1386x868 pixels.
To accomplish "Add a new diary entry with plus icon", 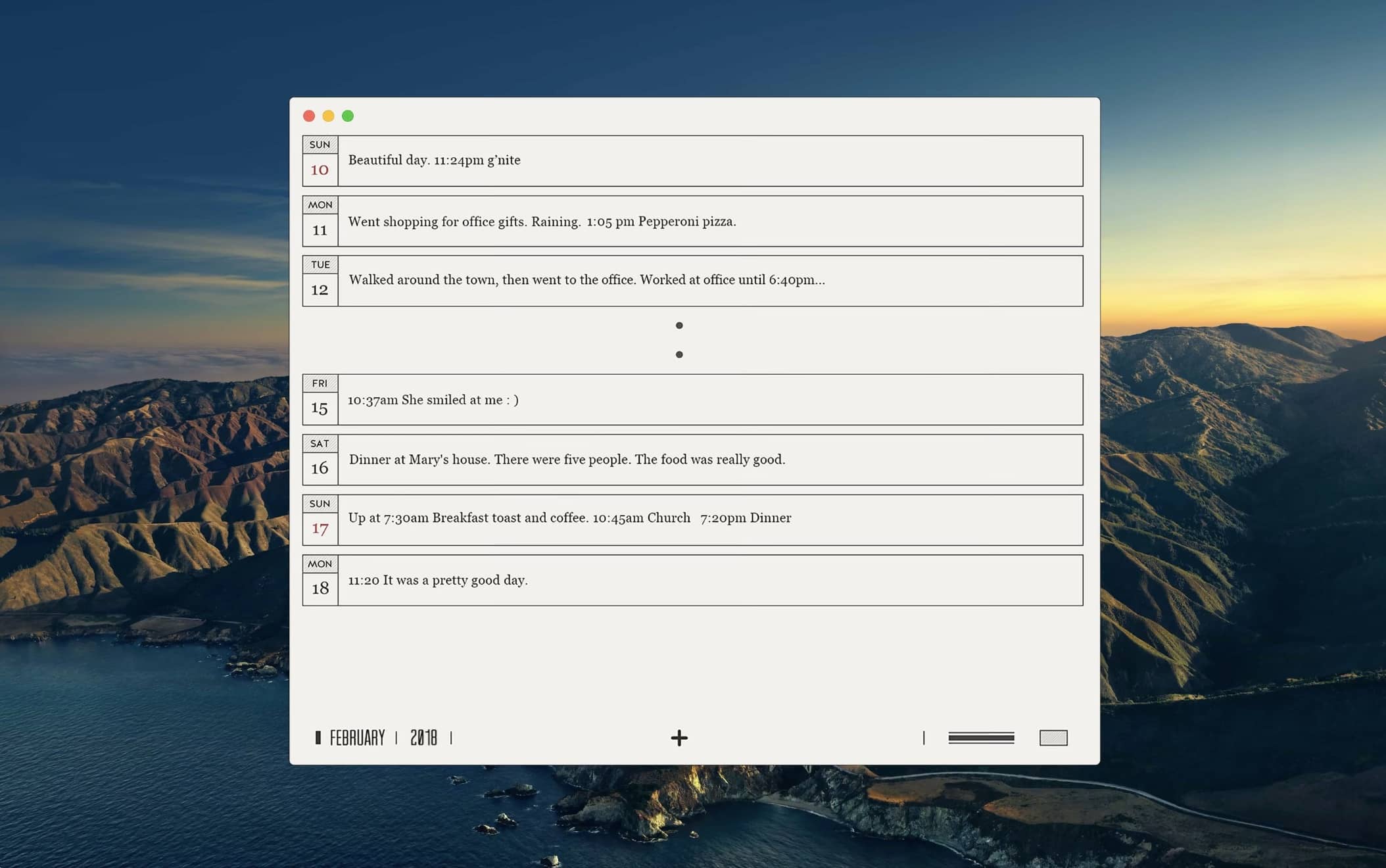I will coord(679,738).
